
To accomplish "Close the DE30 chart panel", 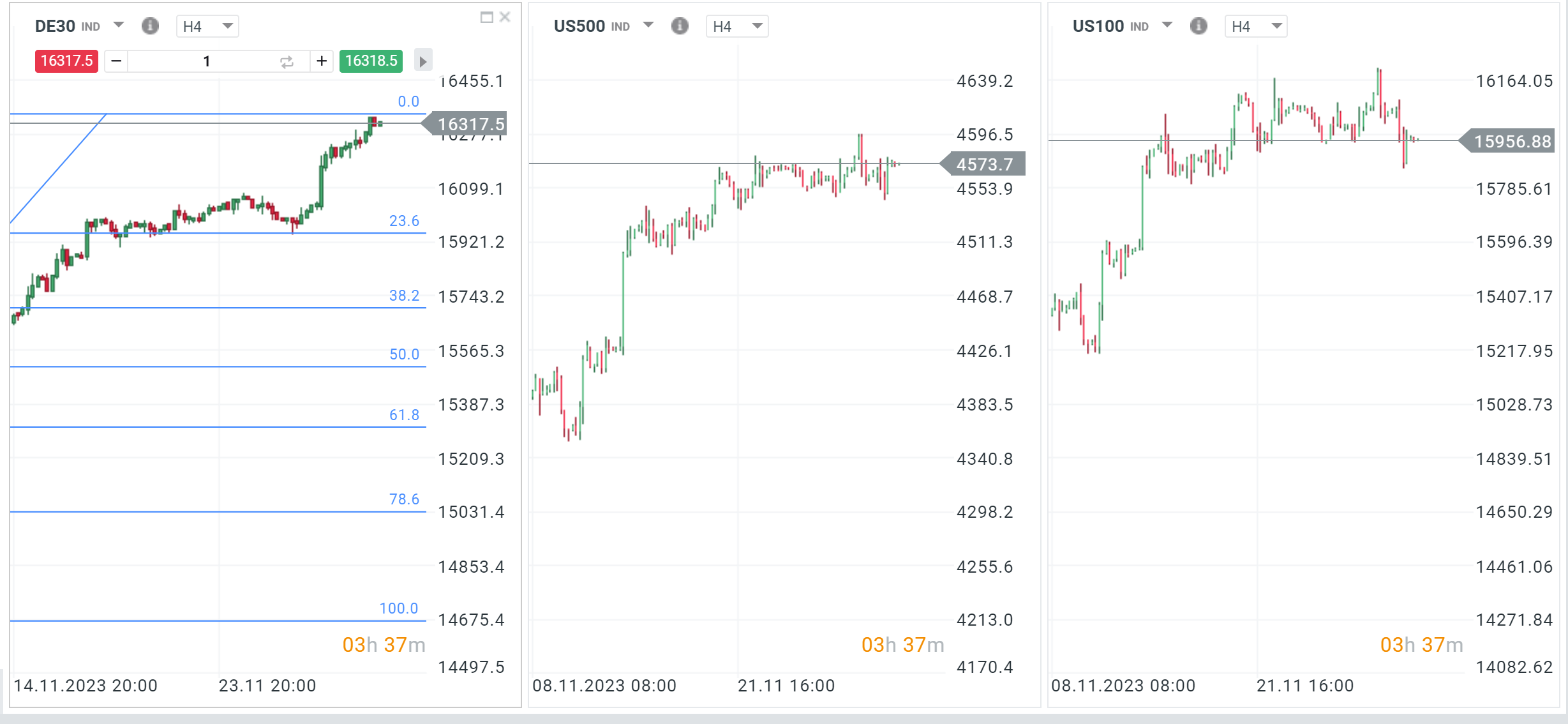I will (505, 17).
